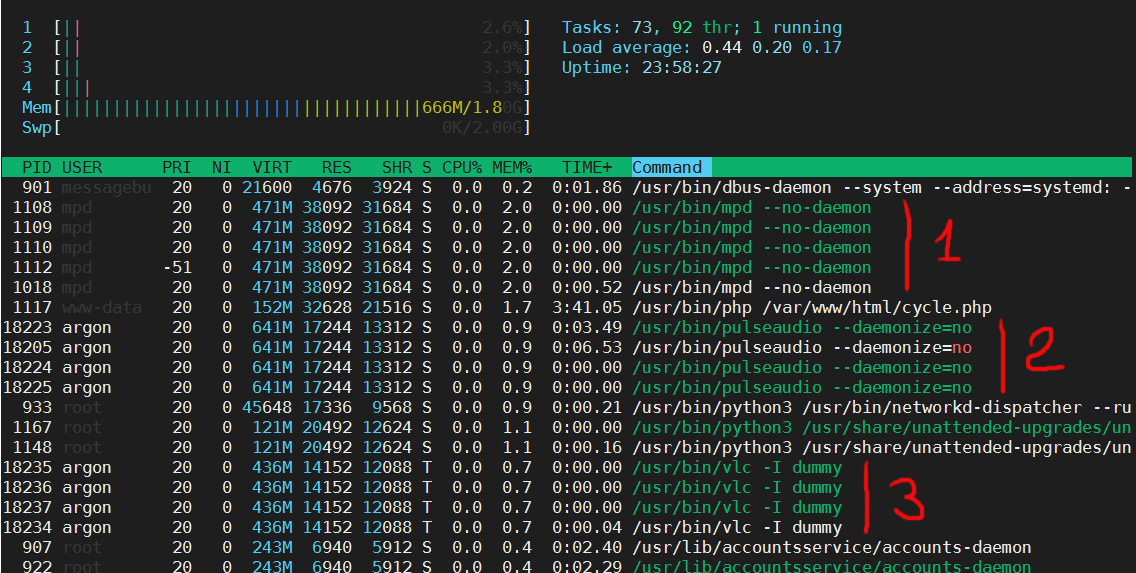Image resolution: width=1136 pixels, height=573 pixels.
Task: Click the Swp meter showing 0K/2.00G
Action: pyautogui.click(x=292, y=127)
